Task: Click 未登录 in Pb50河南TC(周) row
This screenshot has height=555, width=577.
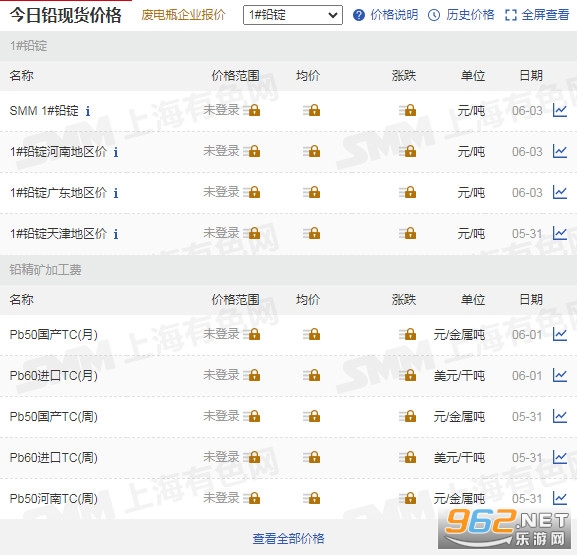Action: pos(221,498)
